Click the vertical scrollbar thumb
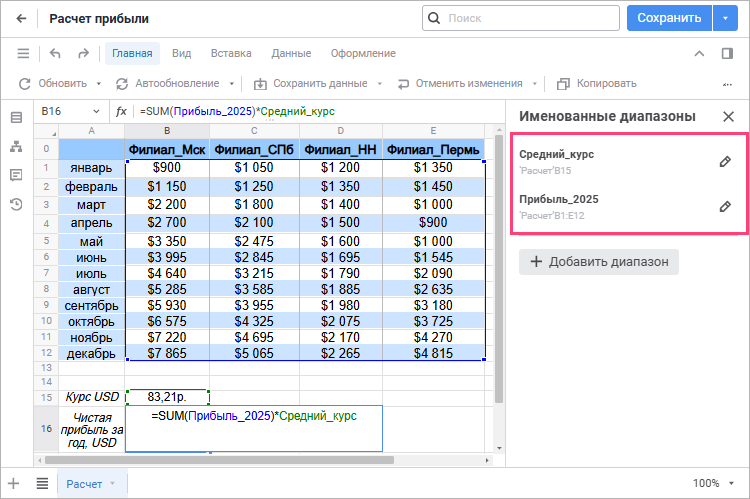This screenshot has width=750, height=499. (x=498, y=268)
